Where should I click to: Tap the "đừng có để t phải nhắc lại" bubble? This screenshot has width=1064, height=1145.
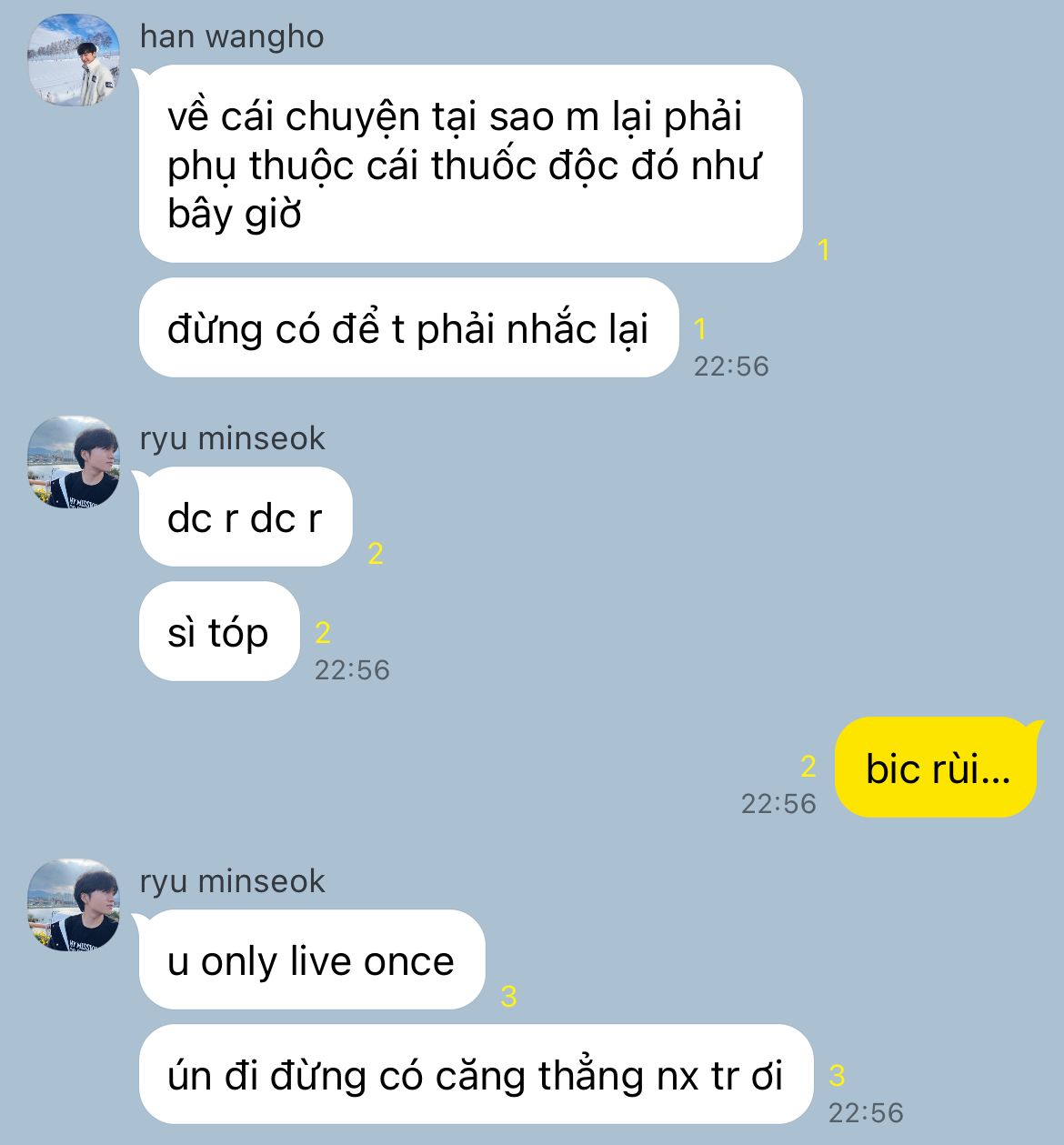pyautogui.click(x=408, y=327)
